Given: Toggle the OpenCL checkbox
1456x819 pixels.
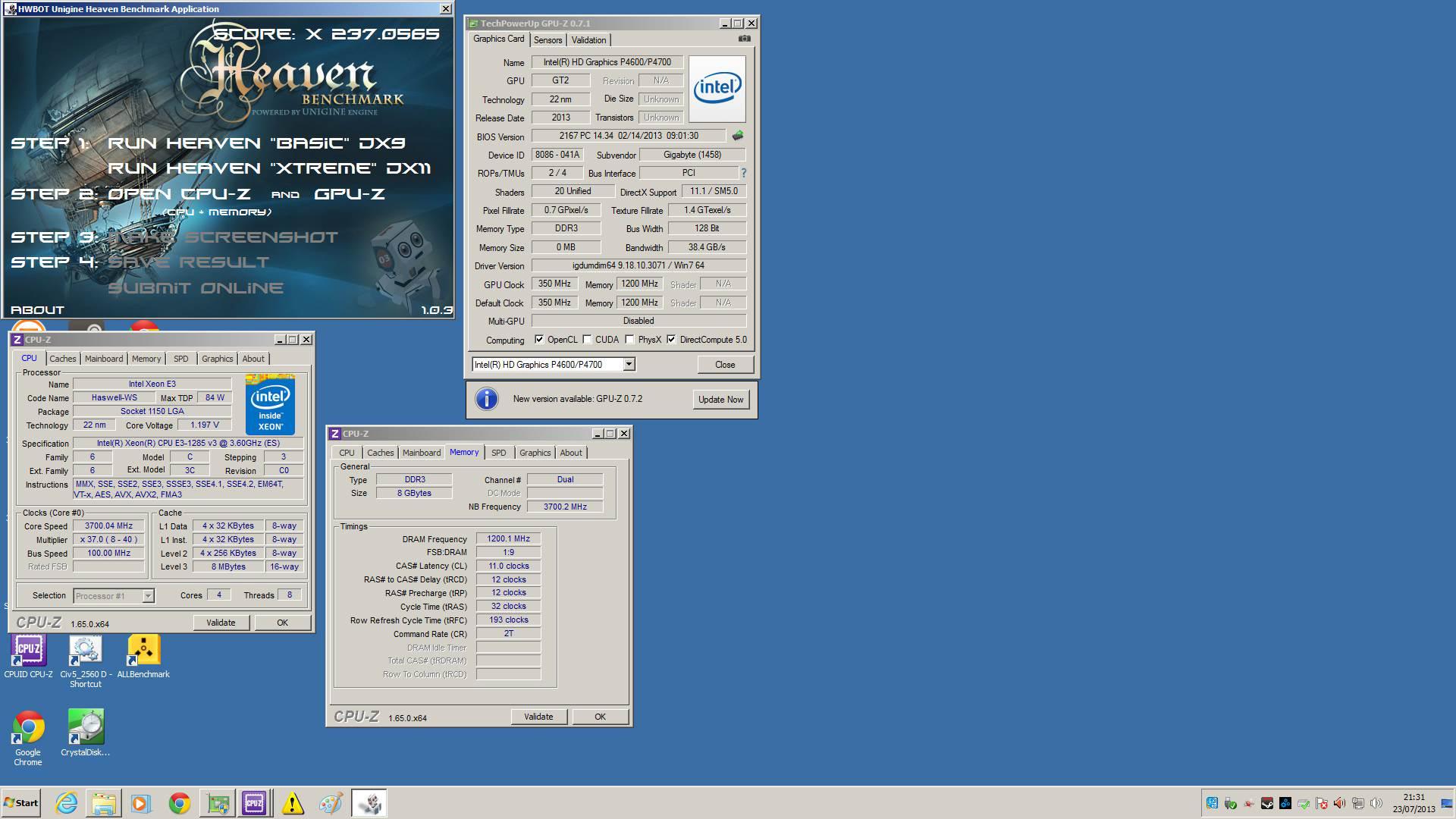Looking at the screenshot, I should pyautogui.click(x=539, y=340).
